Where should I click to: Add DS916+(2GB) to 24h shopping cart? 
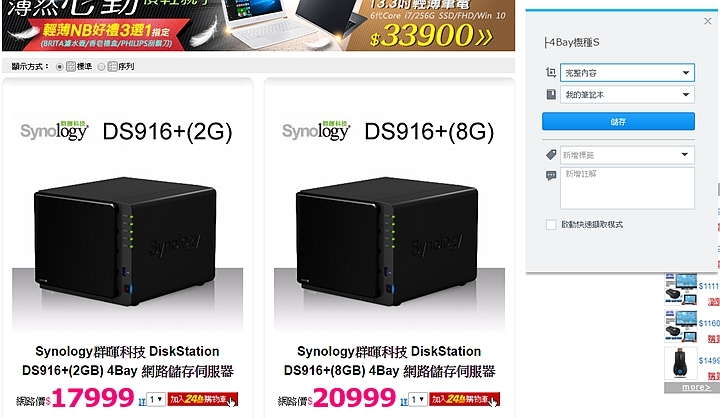(202, 399)
